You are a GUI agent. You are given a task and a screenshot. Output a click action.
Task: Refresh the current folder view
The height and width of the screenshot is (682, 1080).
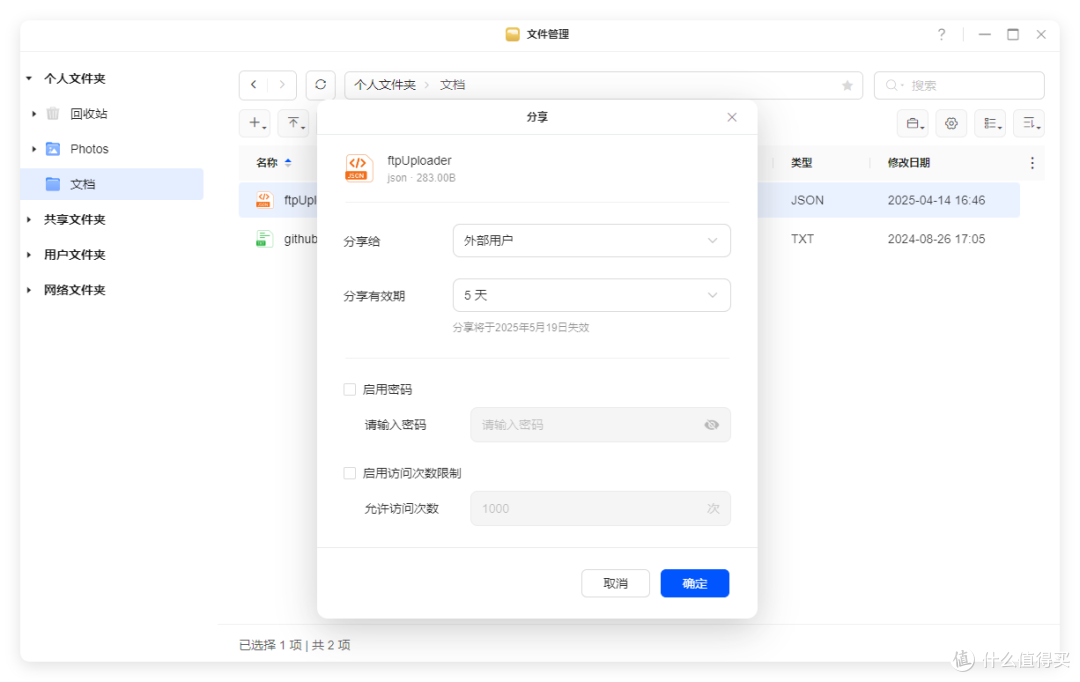click(320, 85)
